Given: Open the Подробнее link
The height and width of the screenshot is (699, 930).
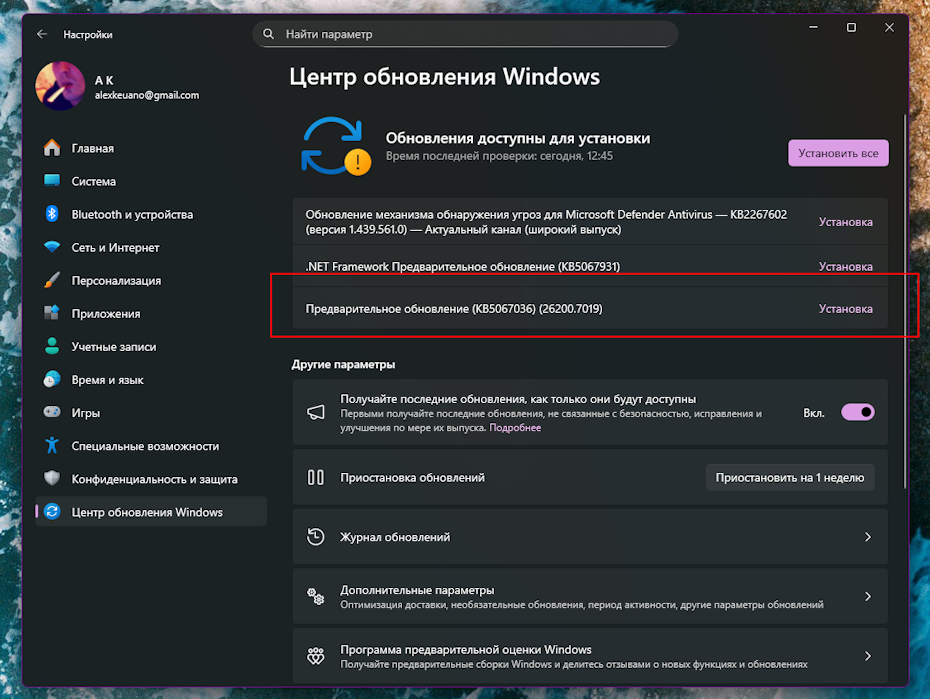Looking at the screenshot, I should [515, 428].
